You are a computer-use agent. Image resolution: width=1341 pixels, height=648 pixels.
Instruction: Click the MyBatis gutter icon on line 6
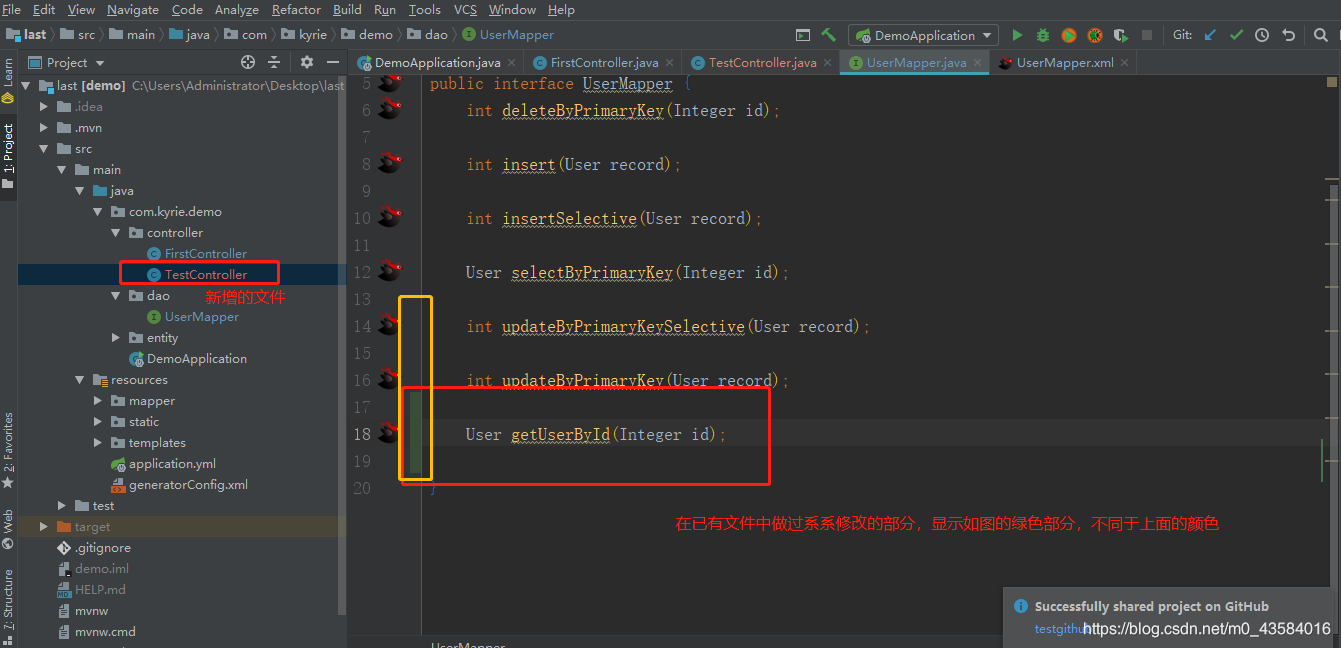point(389,108)
